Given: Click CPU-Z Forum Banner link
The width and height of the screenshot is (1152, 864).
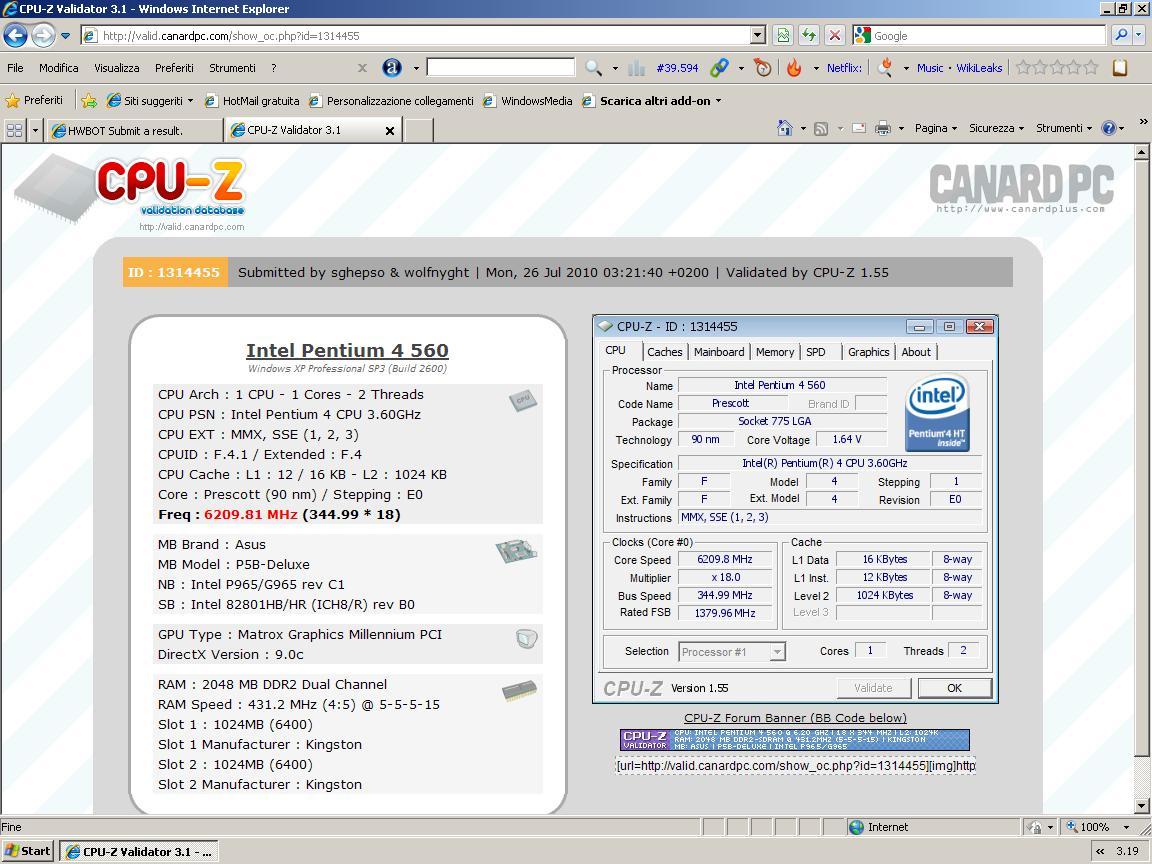Looking at the screenshot, I should 795,718.
